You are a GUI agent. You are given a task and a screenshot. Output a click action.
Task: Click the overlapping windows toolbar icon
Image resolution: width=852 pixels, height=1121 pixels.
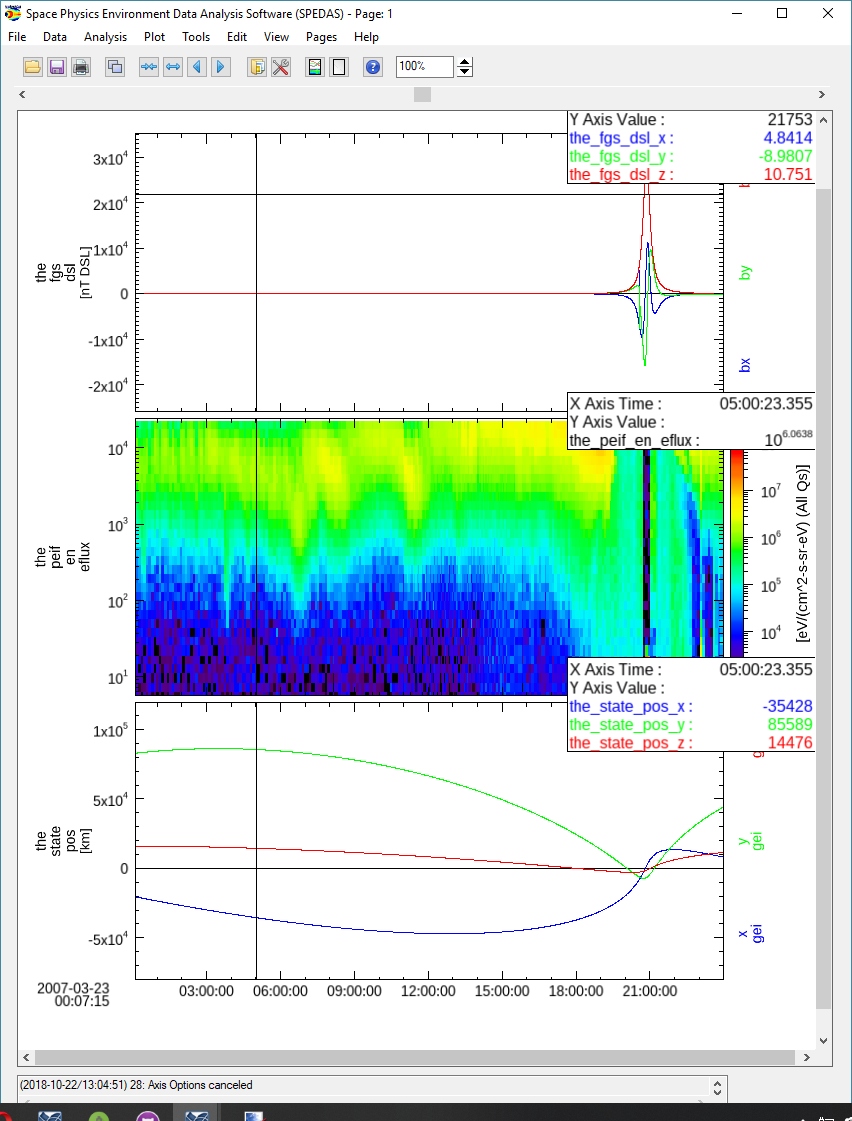tap(115, 67)
